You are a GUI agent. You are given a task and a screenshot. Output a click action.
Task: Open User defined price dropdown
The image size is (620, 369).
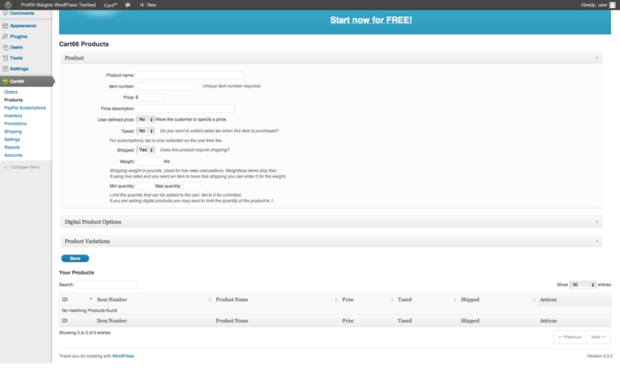click(x=145, y=119)
